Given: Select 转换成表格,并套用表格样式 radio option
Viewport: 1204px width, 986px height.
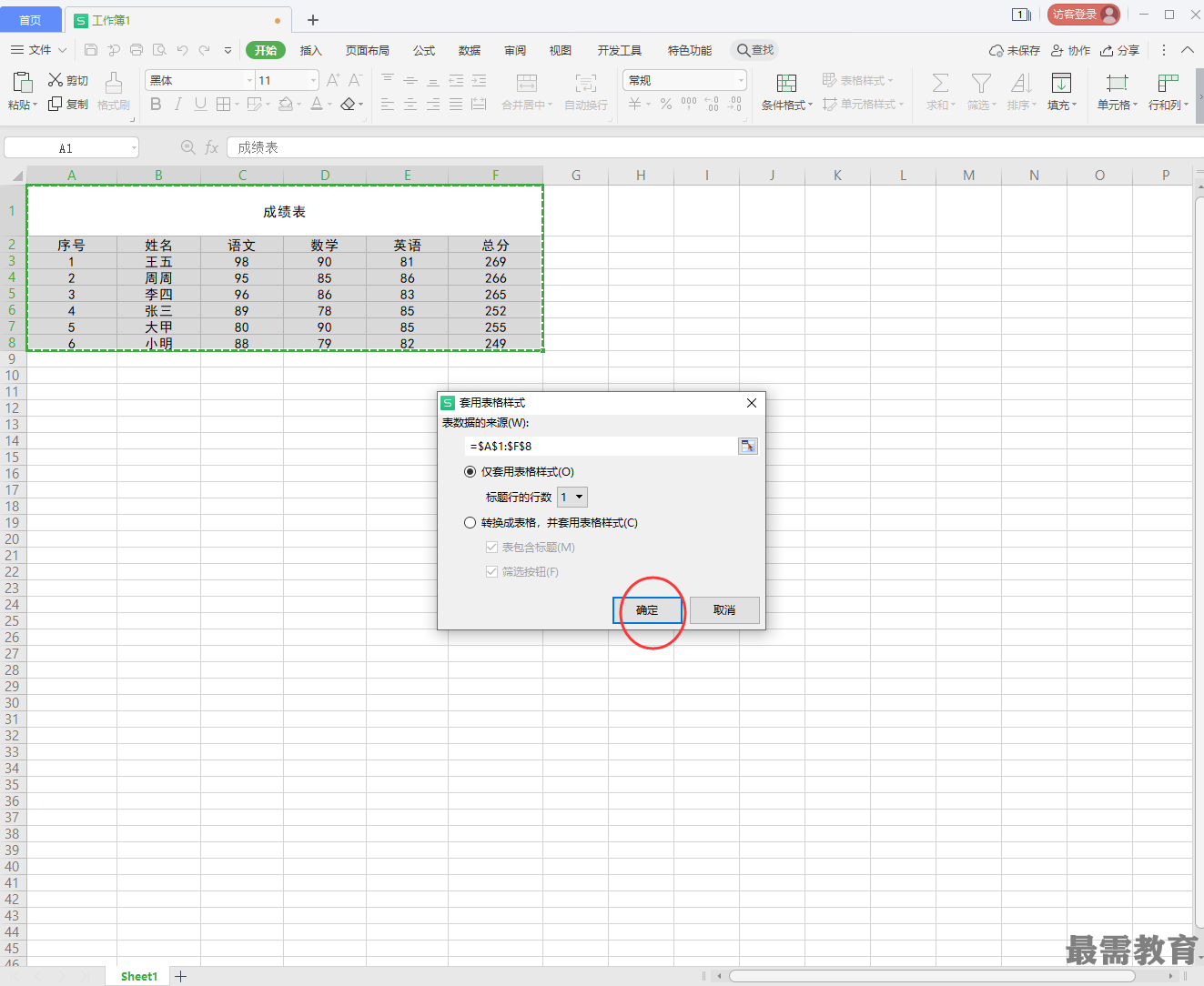Looking at the screenshot, I should click(470, 522).
